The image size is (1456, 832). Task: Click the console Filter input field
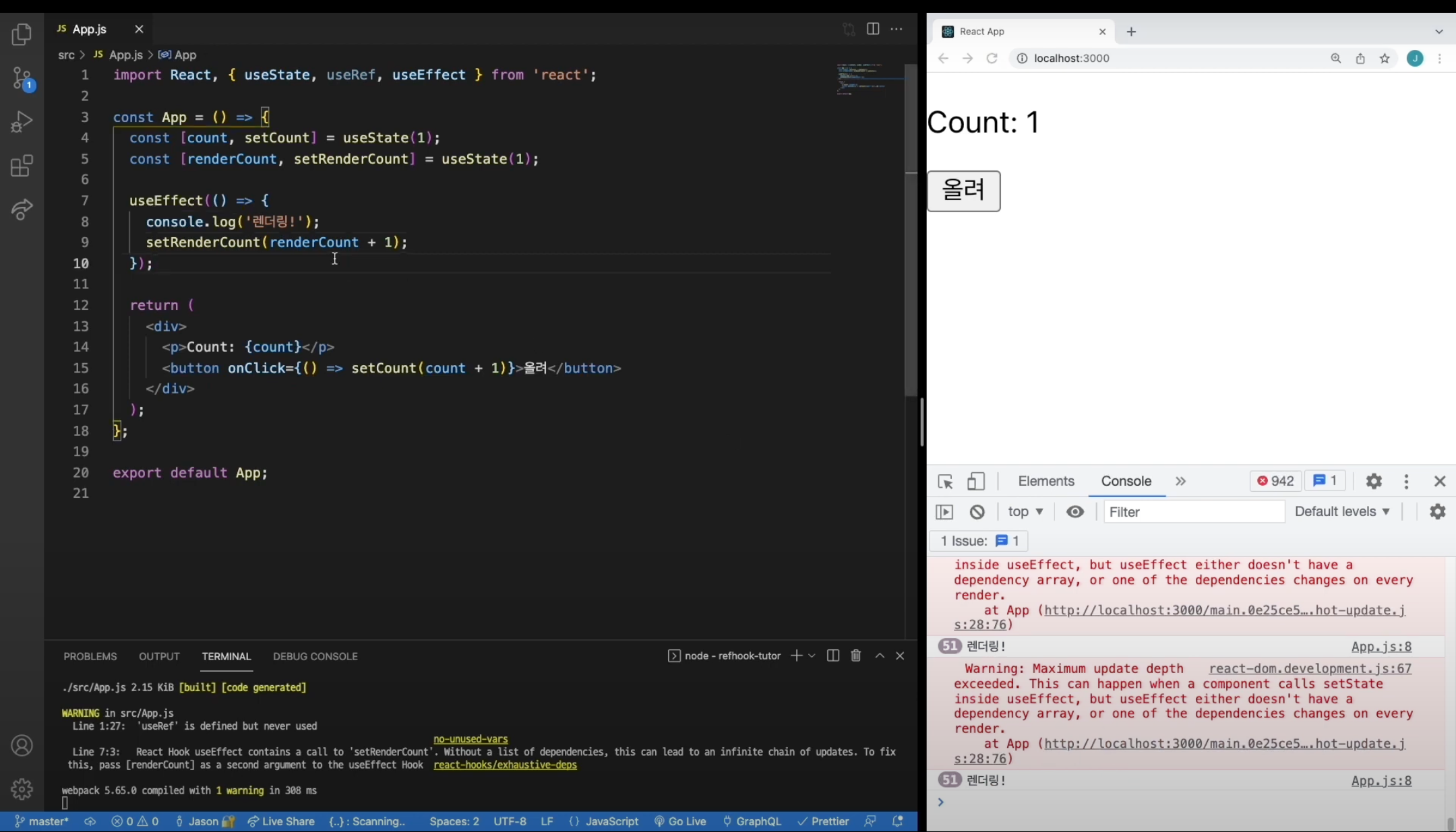click(1192, 512)
